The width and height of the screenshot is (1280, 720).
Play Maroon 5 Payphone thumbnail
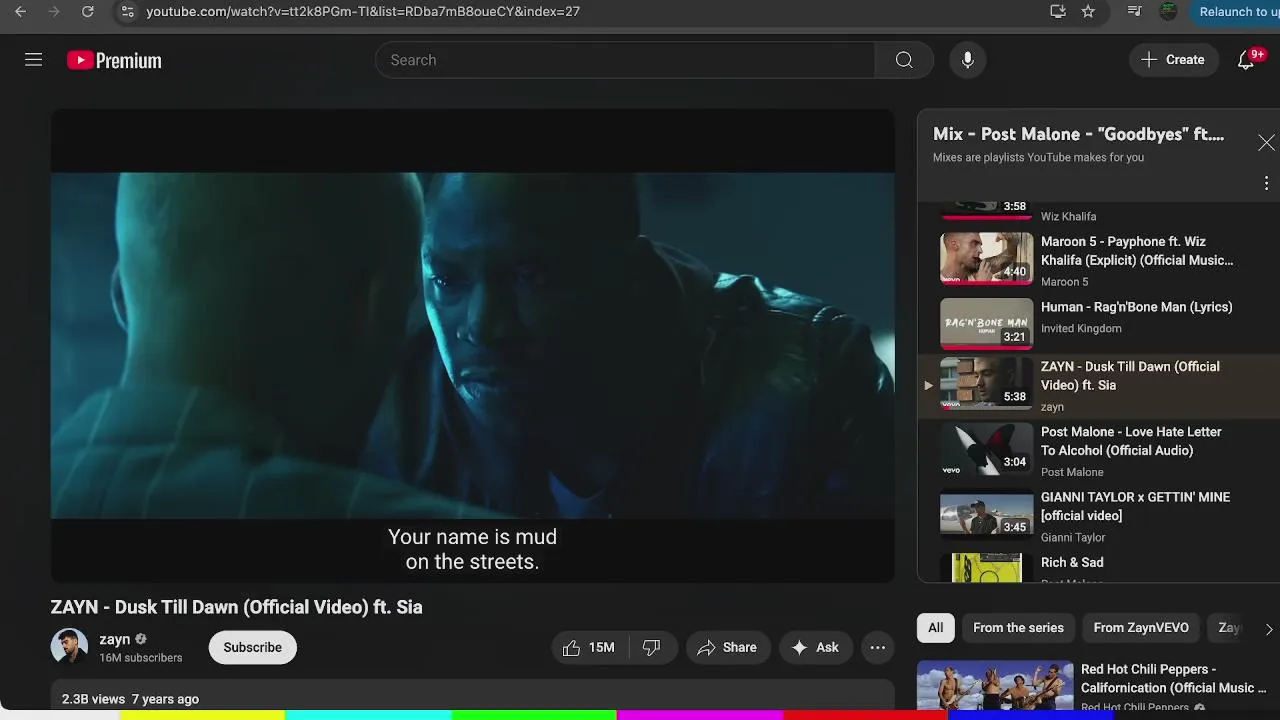986,259
